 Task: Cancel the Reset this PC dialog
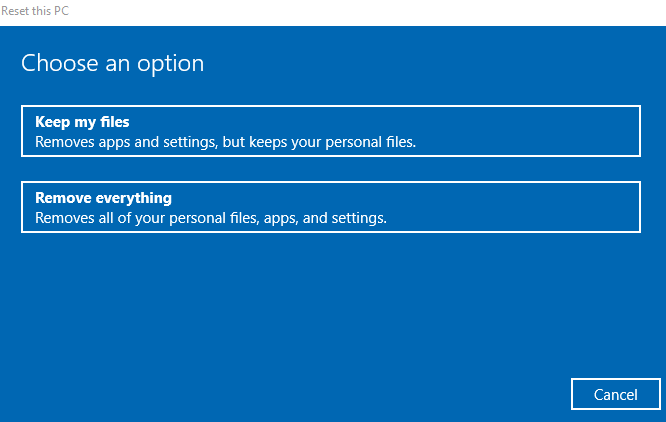pyautogui.click(x=615, y=394)
